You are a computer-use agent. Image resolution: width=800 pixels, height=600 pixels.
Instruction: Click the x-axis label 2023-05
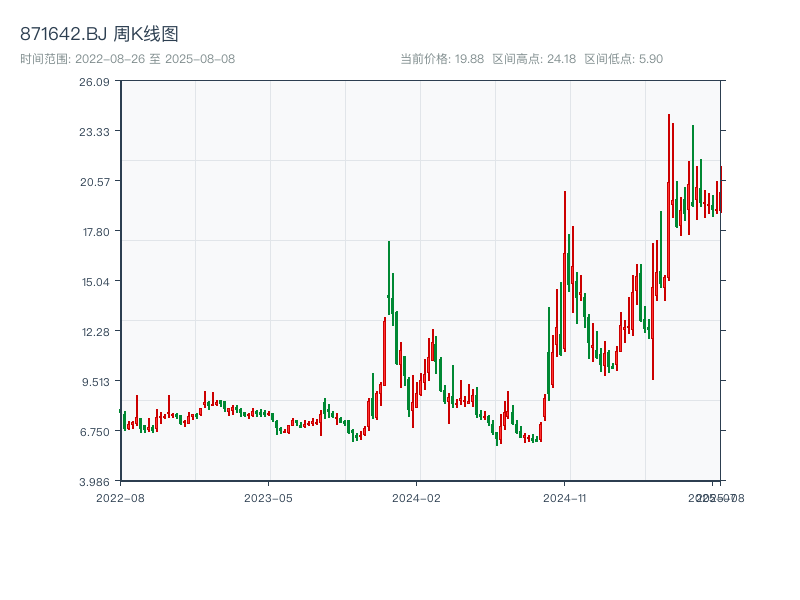point(268,498)
